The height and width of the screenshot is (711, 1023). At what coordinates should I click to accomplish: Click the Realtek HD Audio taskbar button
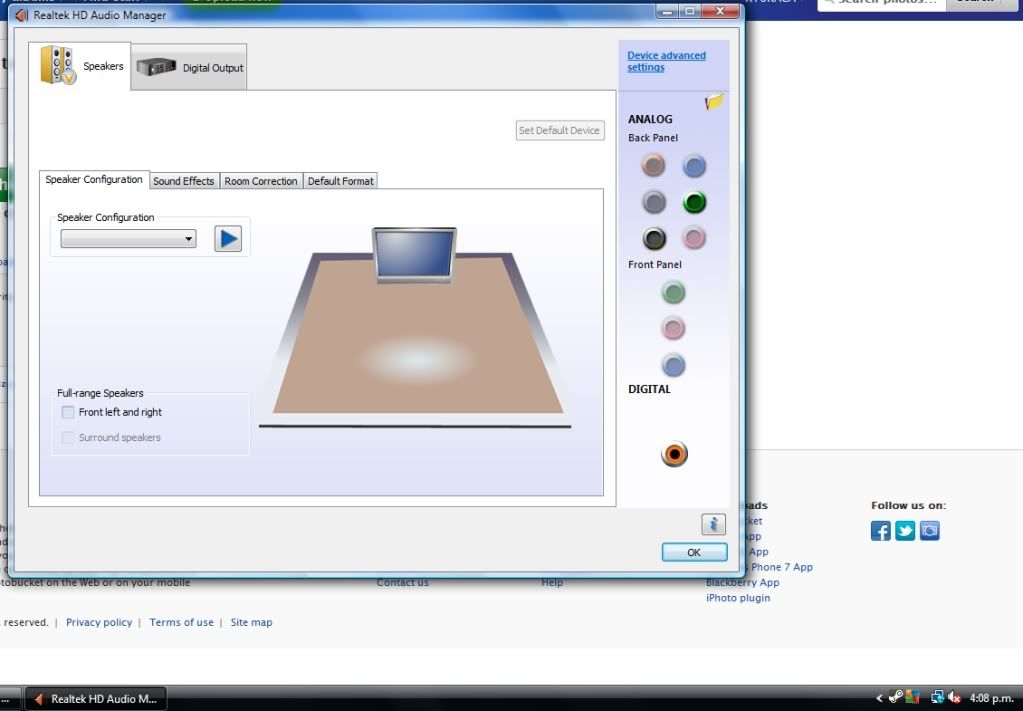96,699
